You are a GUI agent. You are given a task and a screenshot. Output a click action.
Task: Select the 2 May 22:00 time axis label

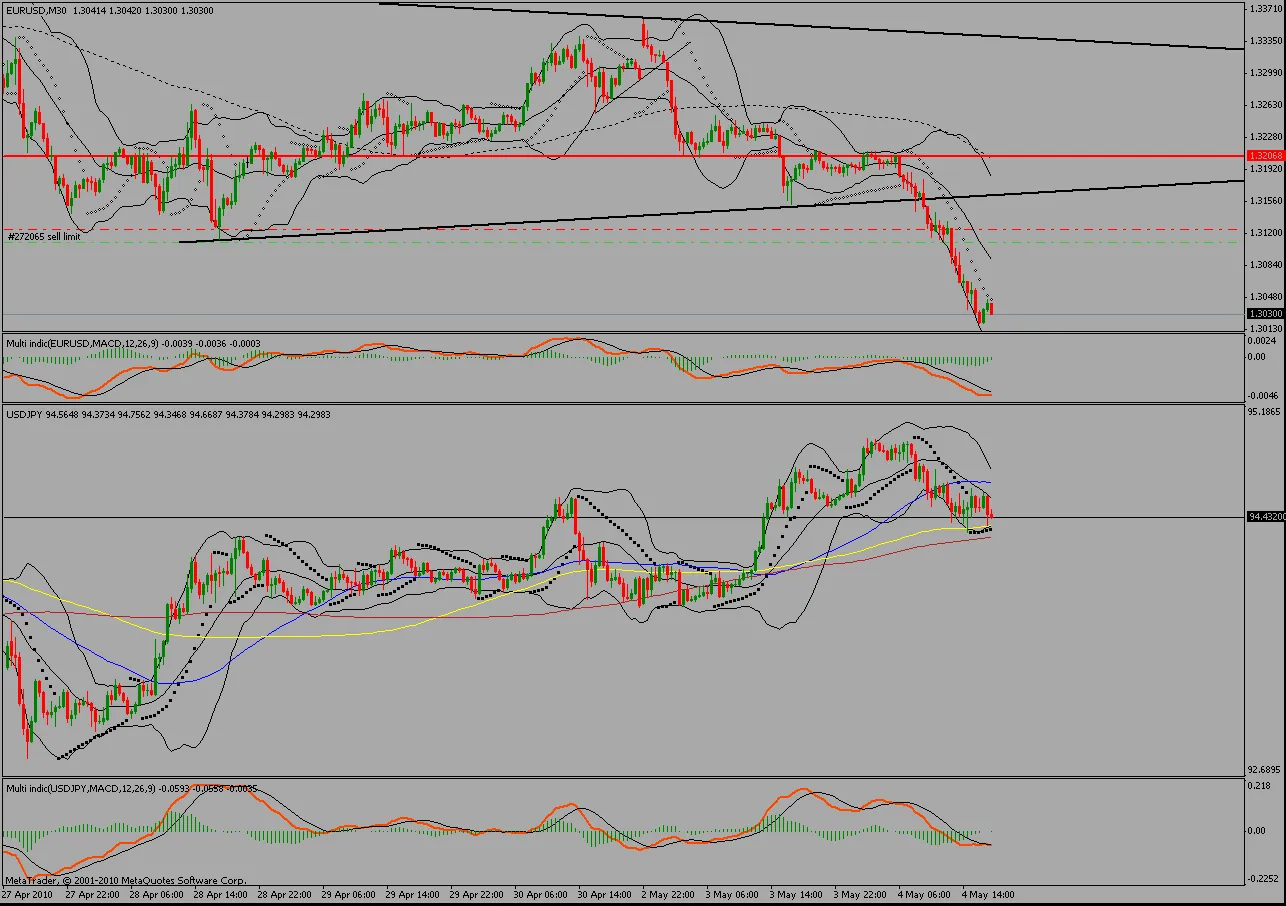tap(670, 893)
